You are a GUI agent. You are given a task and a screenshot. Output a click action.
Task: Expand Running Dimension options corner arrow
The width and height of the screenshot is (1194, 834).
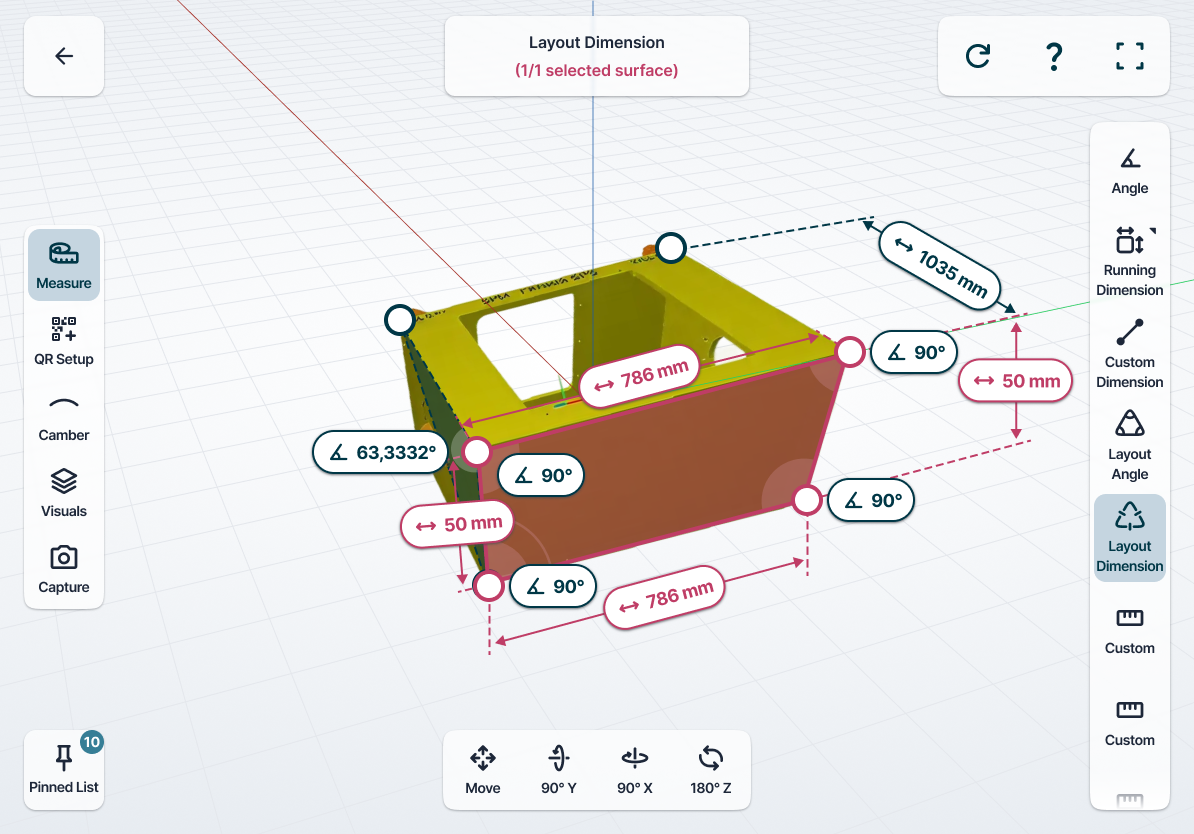pyautogui.click(x=1152, y=231)
